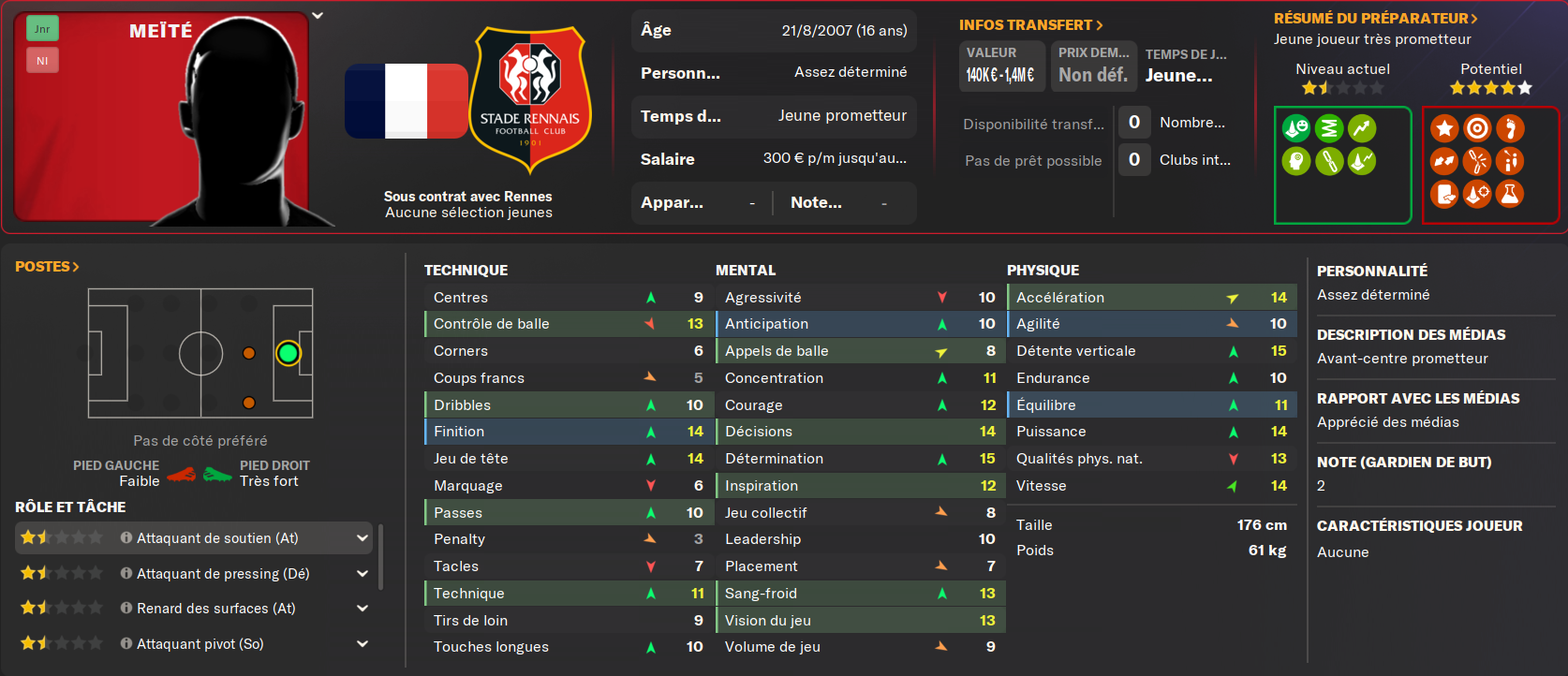Click the orange star icon in weaknesses box
Viewport: 1568px width, 676px height.
1444,128
